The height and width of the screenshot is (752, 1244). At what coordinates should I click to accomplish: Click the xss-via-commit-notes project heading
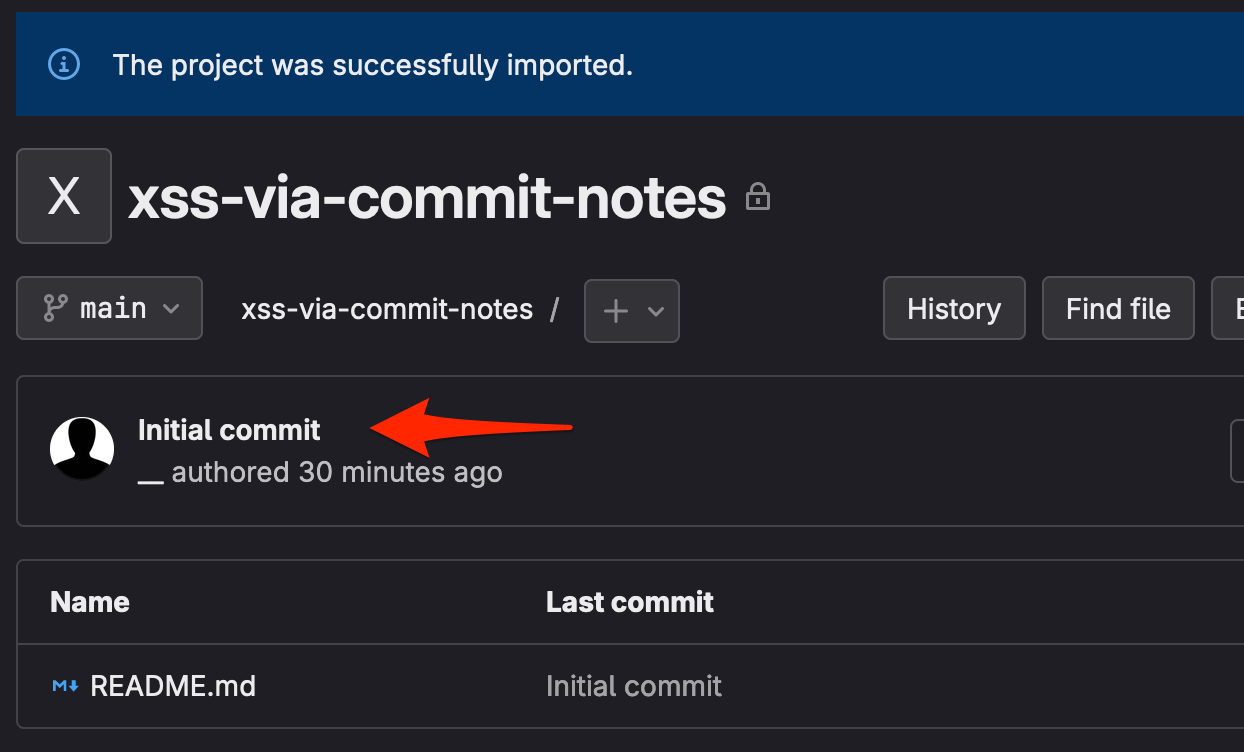click(427, 198)
